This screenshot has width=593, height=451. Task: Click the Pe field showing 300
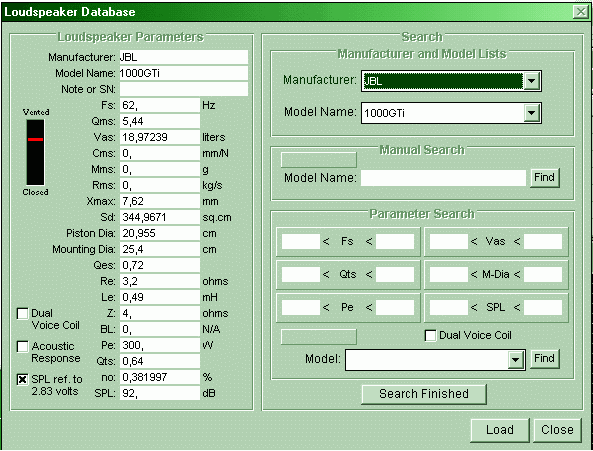[x=160, y=345]
